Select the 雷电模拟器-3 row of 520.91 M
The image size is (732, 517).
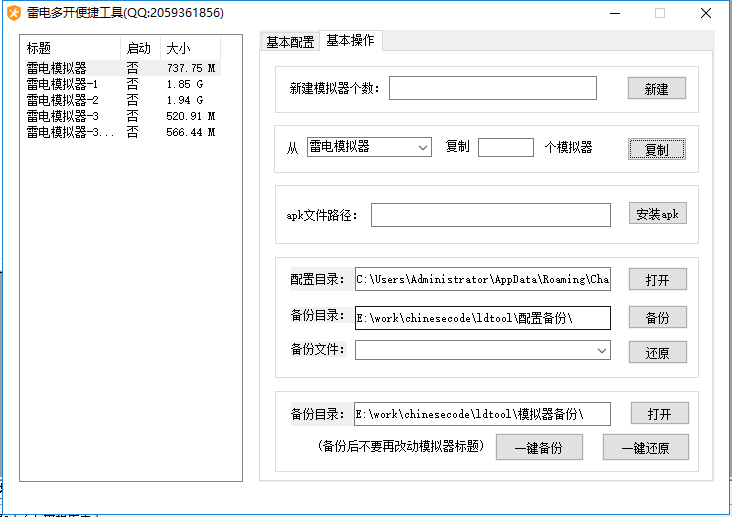pyautogui.click(x=122, y=116)
